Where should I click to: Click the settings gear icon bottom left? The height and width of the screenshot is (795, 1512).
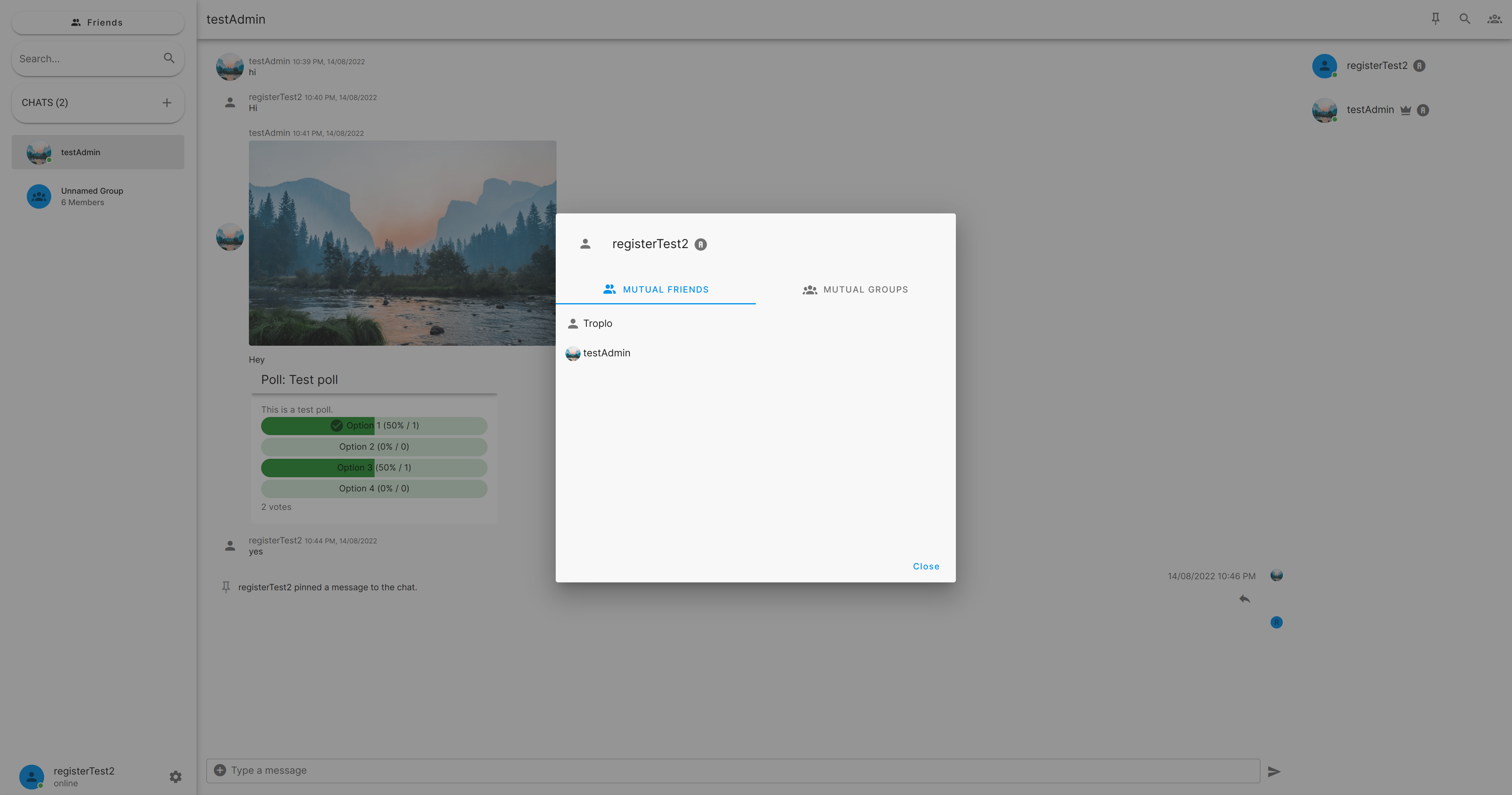click(175, 777)
